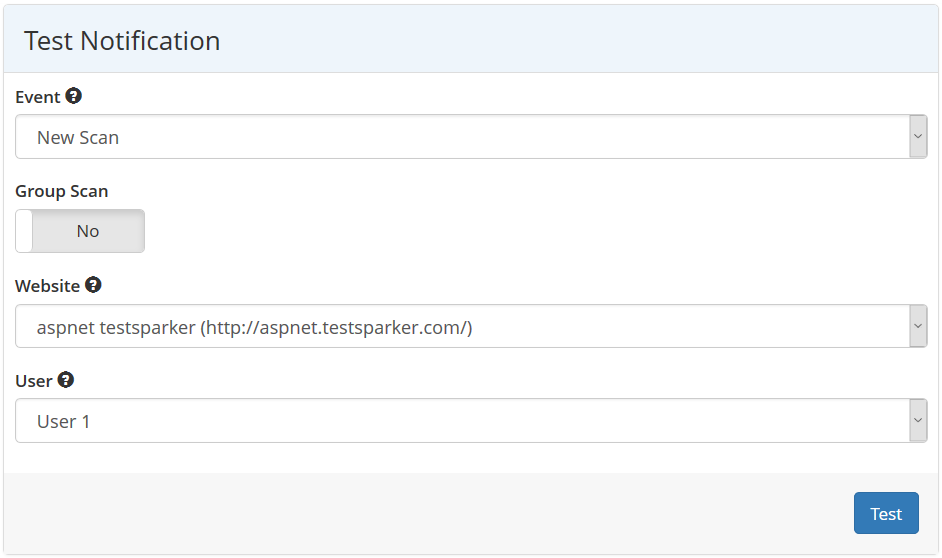
Task: Open the New Scan event selector
Action: point(460,137)
